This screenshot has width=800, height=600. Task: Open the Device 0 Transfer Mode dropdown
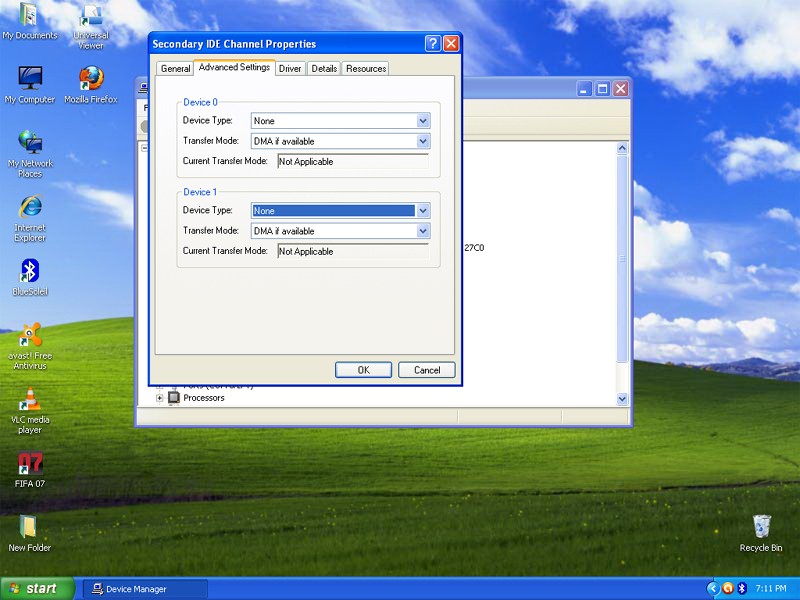coord(423,141)
